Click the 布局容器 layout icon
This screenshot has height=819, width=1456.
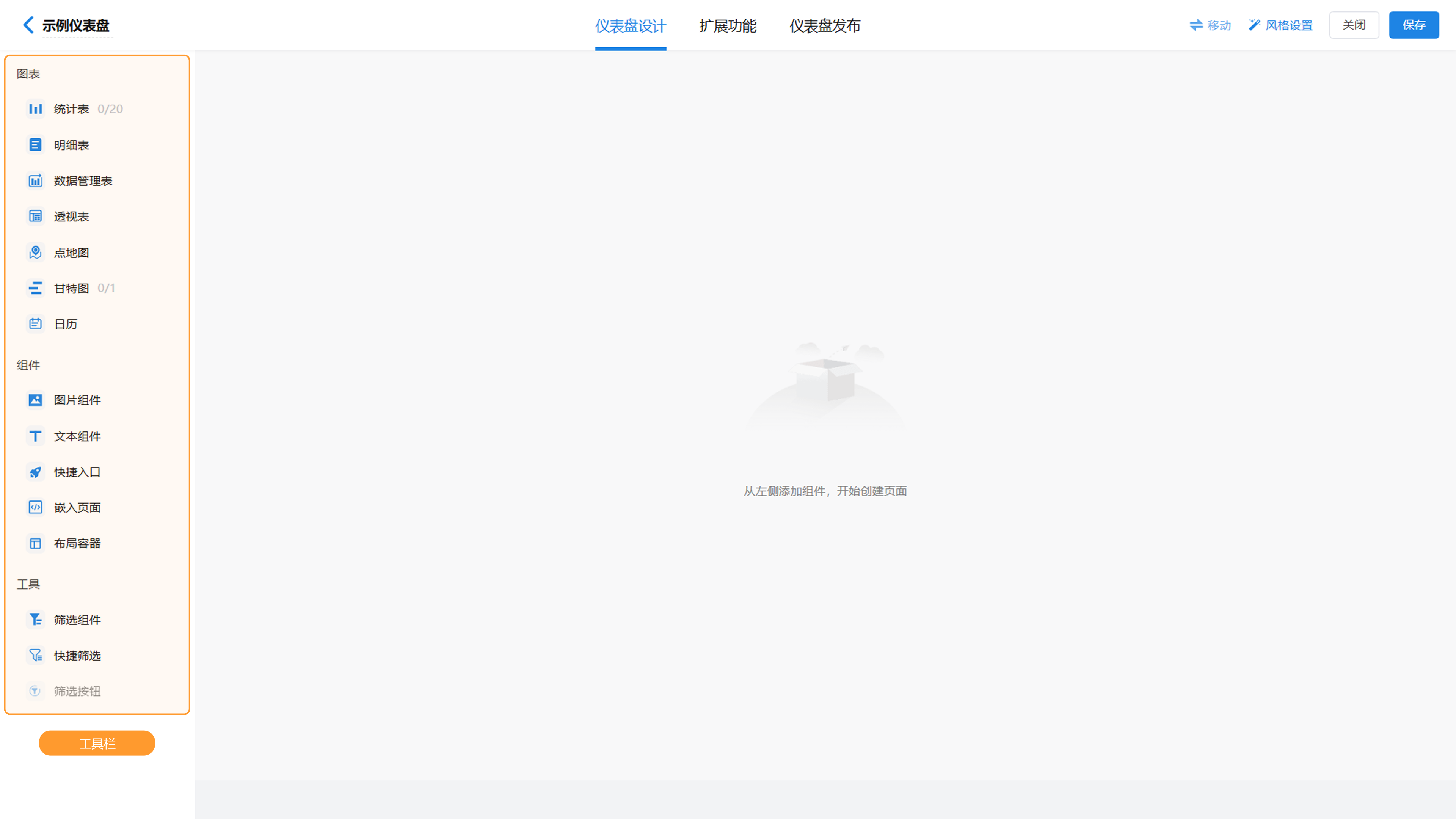tap(35, 543)
